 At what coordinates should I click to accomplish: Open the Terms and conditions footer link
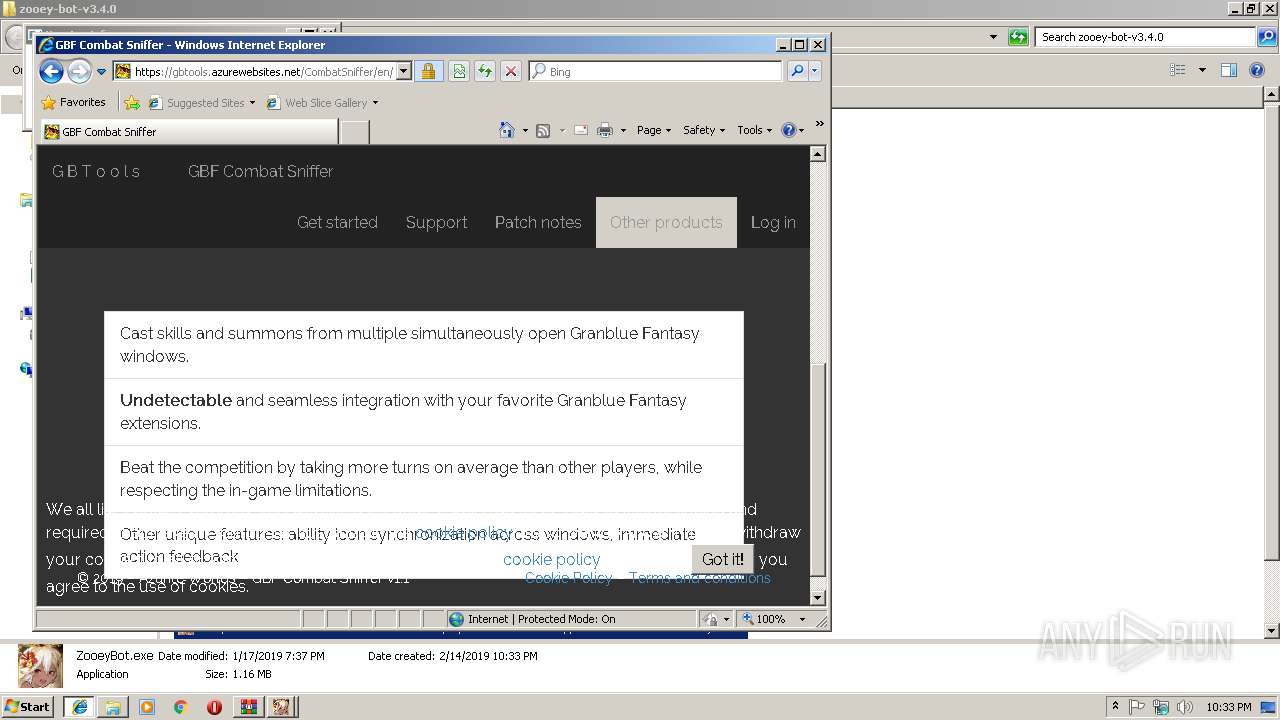pos(700,578)
